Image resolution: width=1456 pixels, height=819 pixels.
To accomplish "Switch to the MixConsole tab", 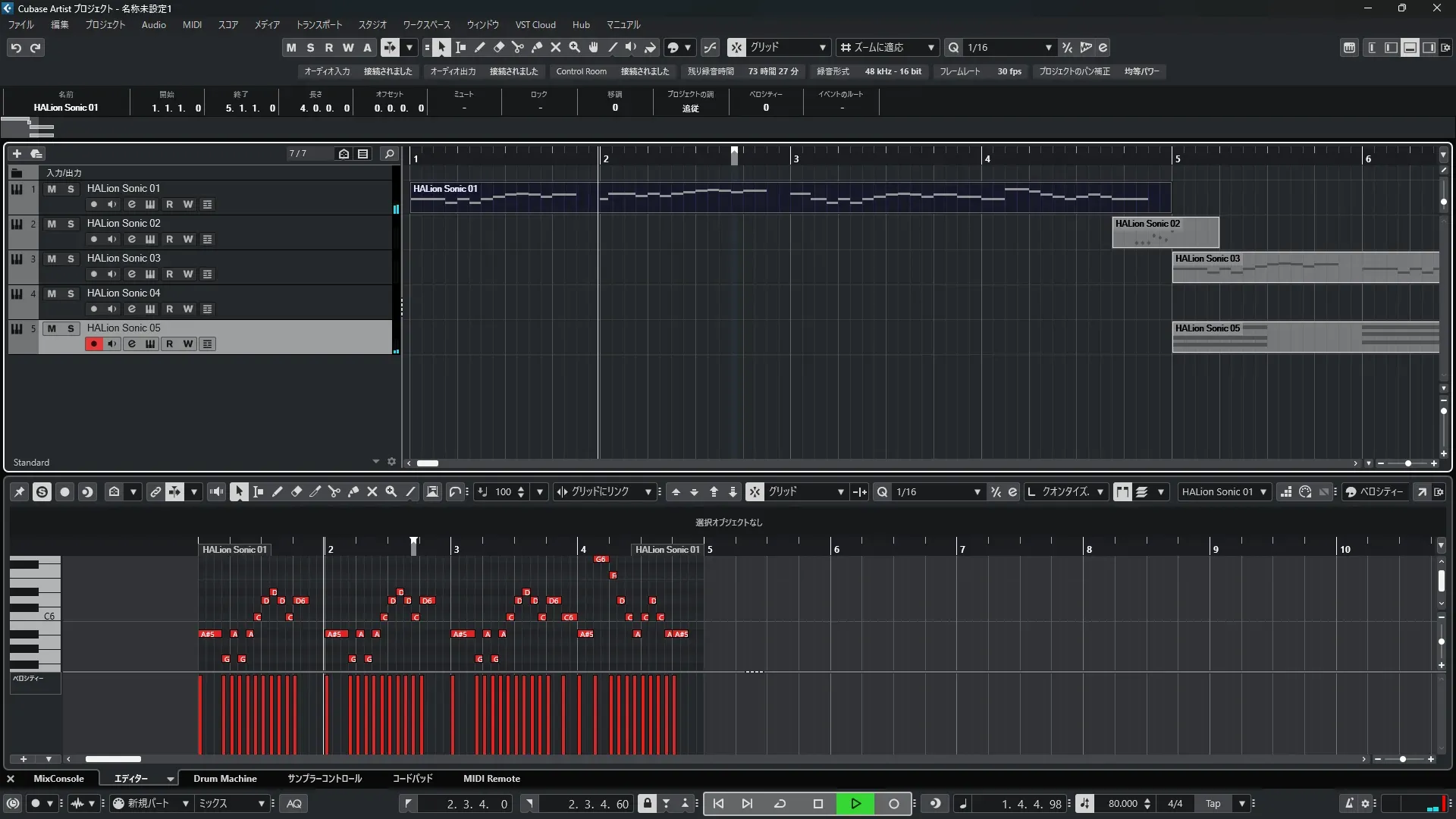I will tap(58, 779).
